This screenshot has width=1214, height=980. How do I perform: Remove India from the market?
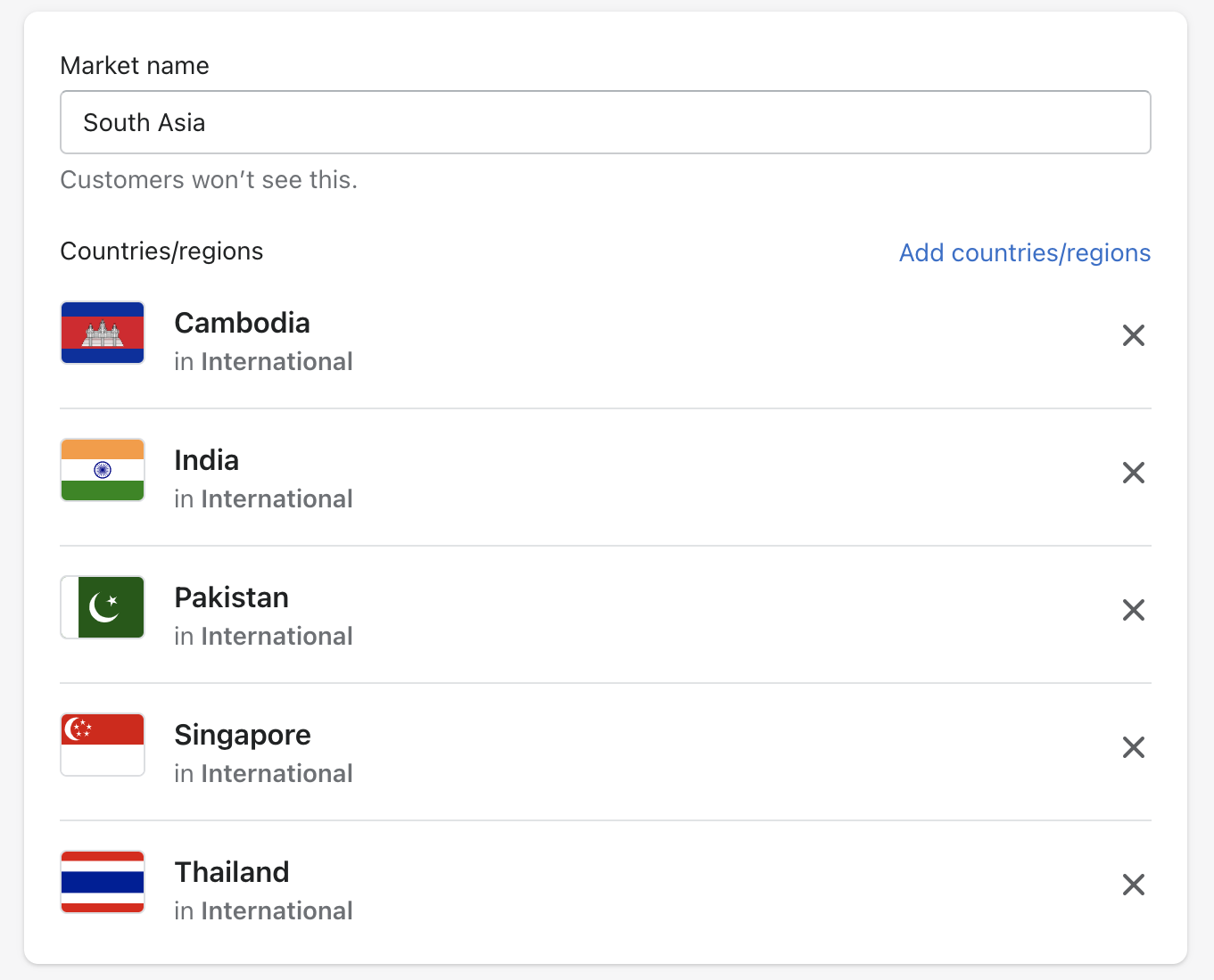click(1133, 473)
